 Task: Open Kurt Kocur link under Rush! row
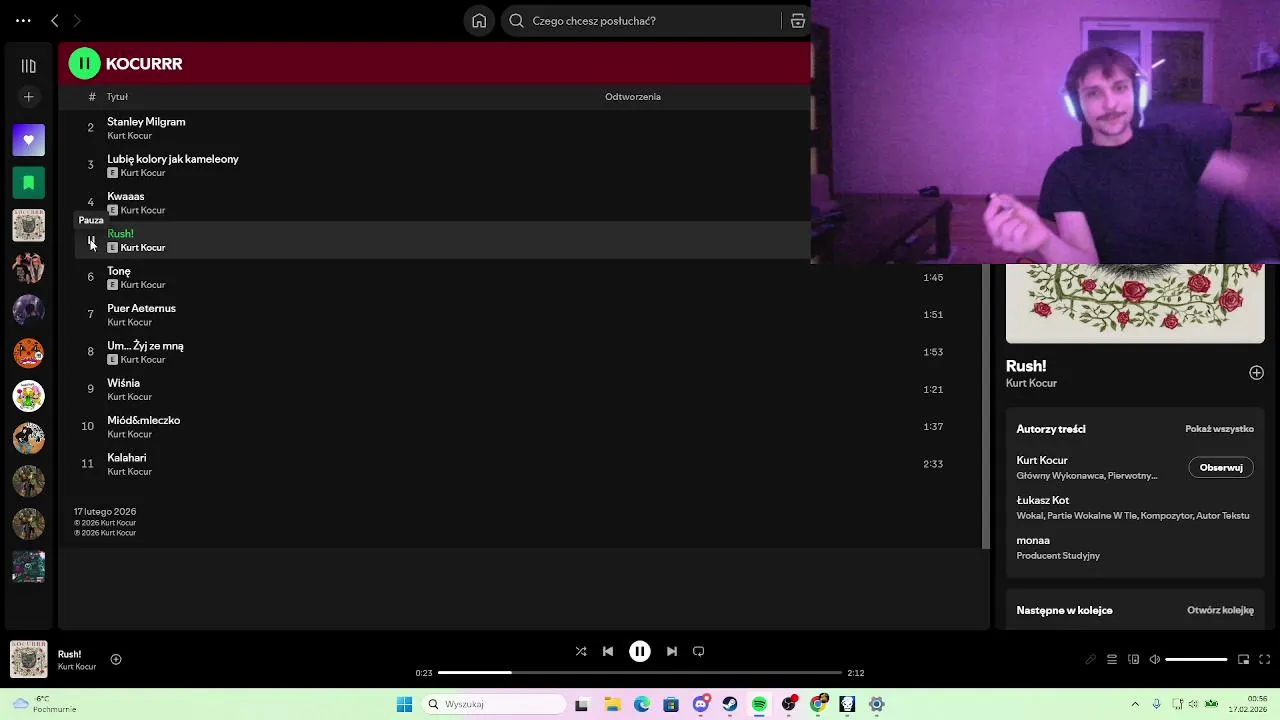(143, 248)
